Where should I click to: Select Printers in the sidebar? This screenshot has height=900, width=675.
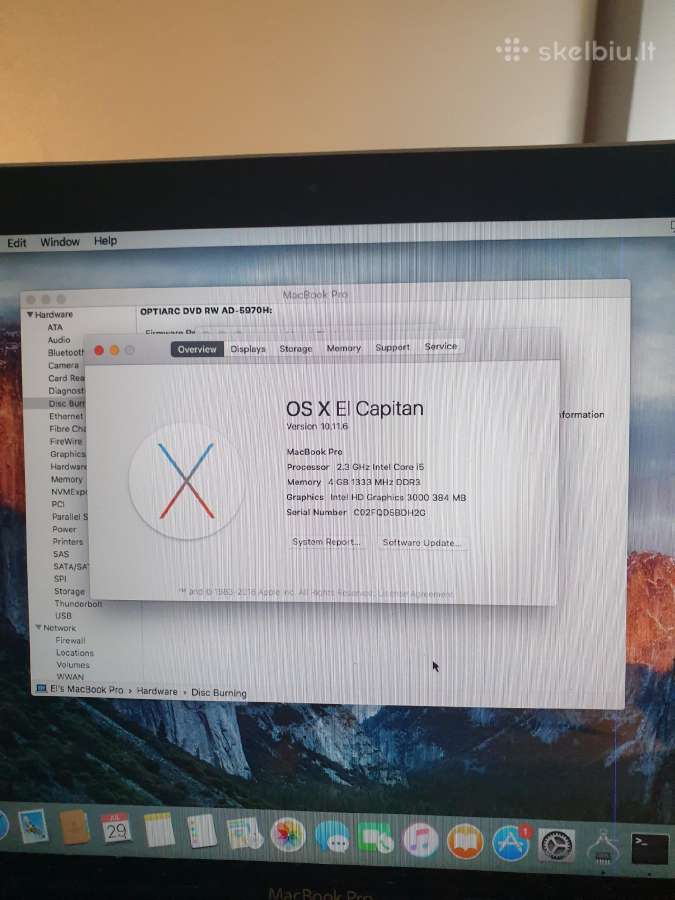pyautogui.click(x=68, y=541)
